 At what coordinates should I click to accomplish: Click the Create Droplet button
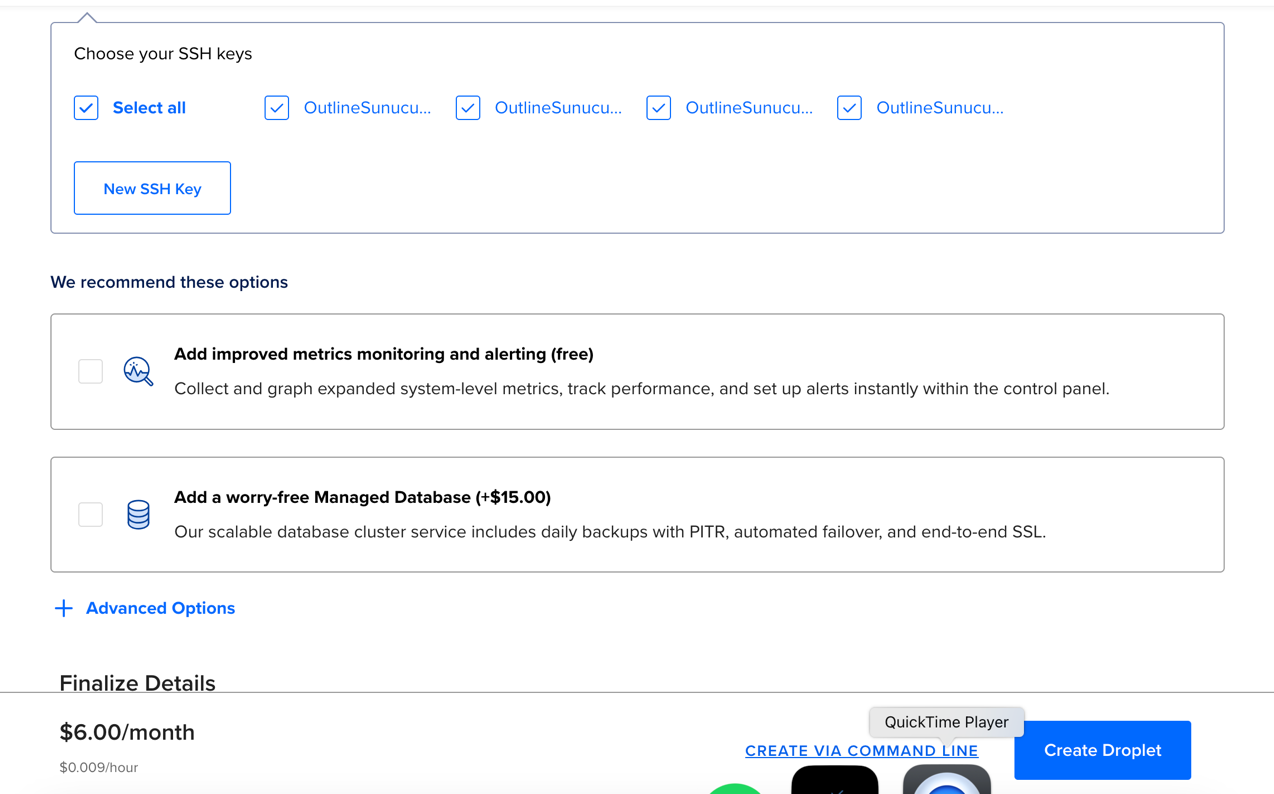[x=1102, y=750]
